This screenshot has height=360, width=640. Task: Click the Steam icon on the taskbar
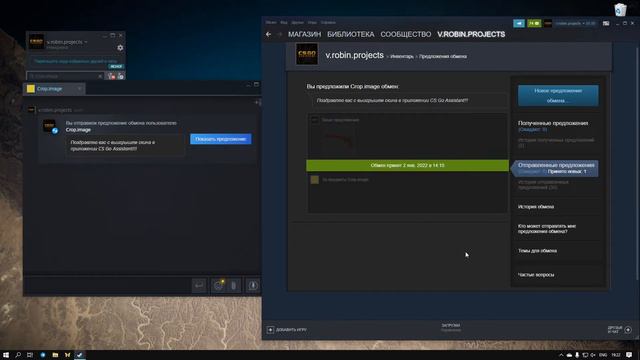point(80,355)
